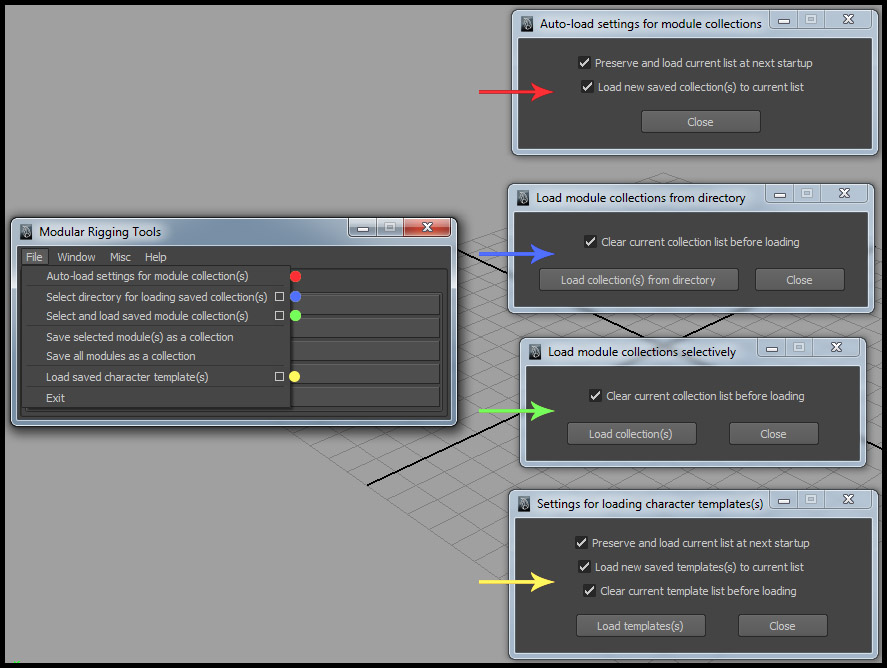Toggle Load new saved collection(s) to current list
887x668 pixels.
click(587, 87)
